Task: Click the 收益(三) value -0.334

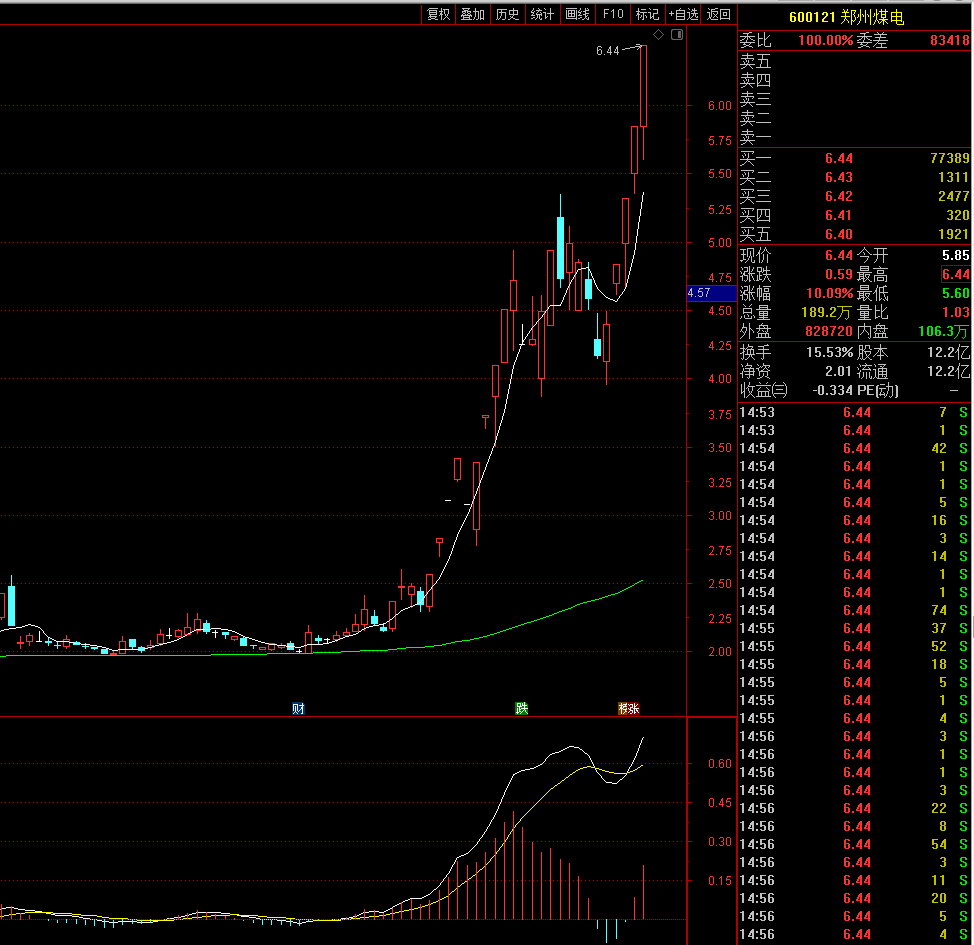Action: coord(832,390)
